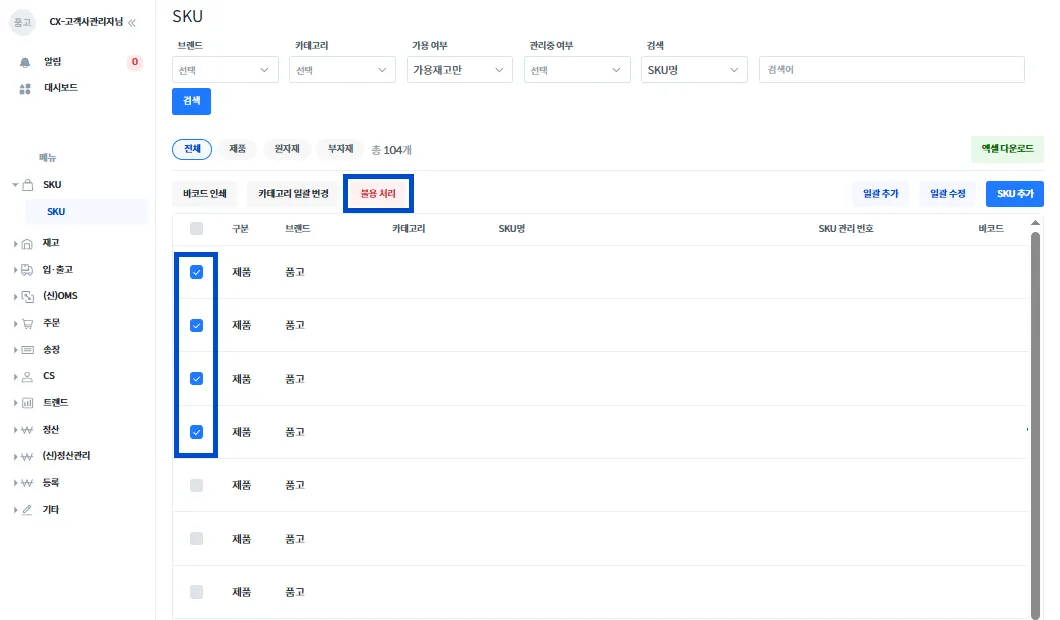Click the 재고 warehouse icon
The width and height of the screenshot is (1060, 620).
point(27,243)
